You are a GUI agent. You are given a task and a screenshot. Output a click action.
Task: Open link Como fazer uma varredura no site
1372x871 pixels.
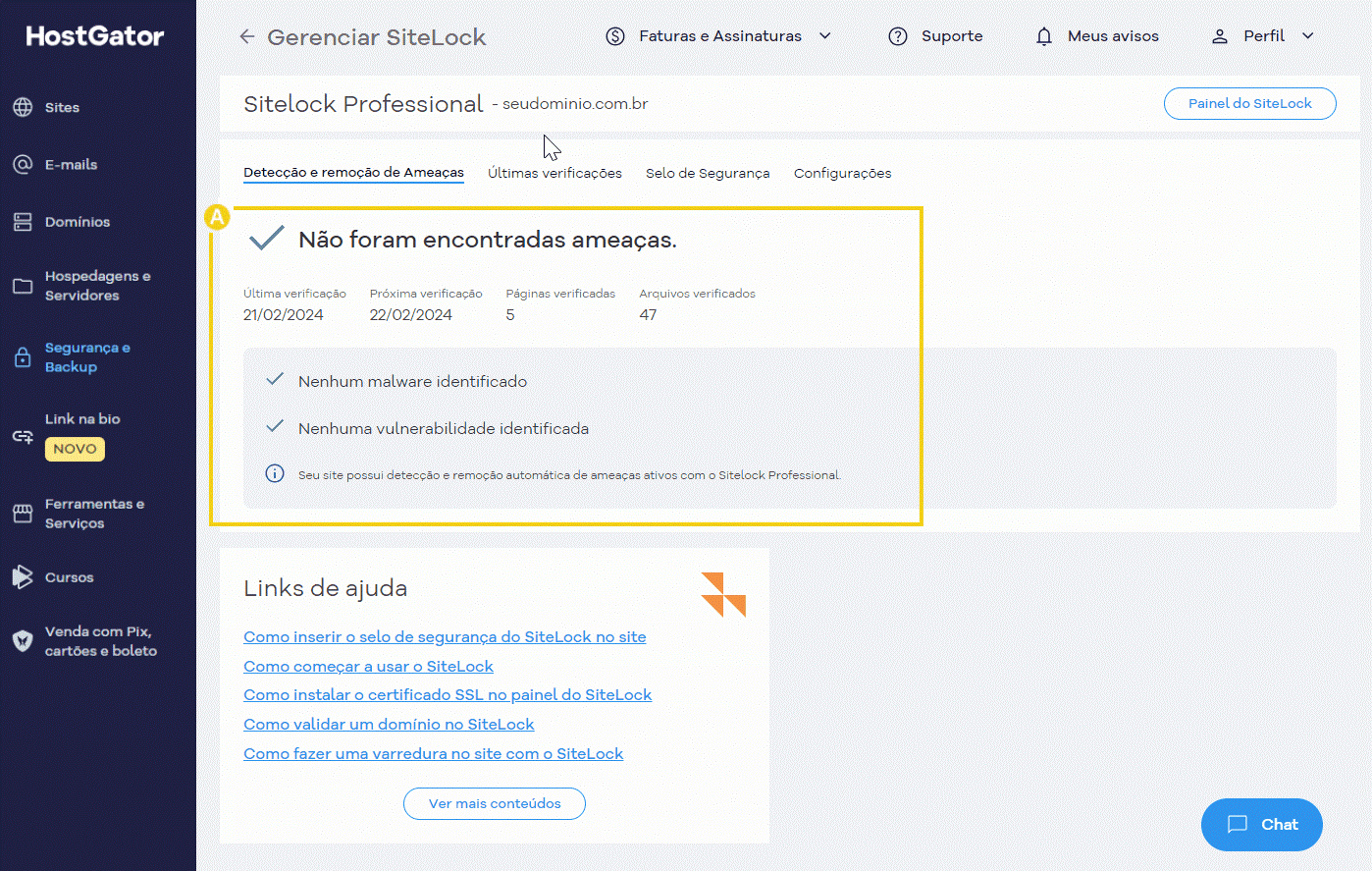(433, 753)
